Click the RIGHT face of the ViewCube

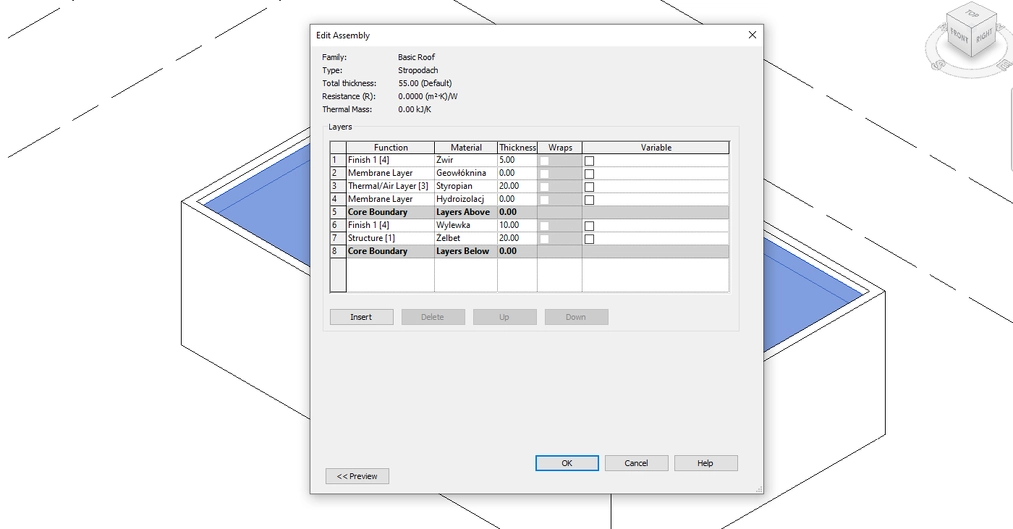point(985,37)
